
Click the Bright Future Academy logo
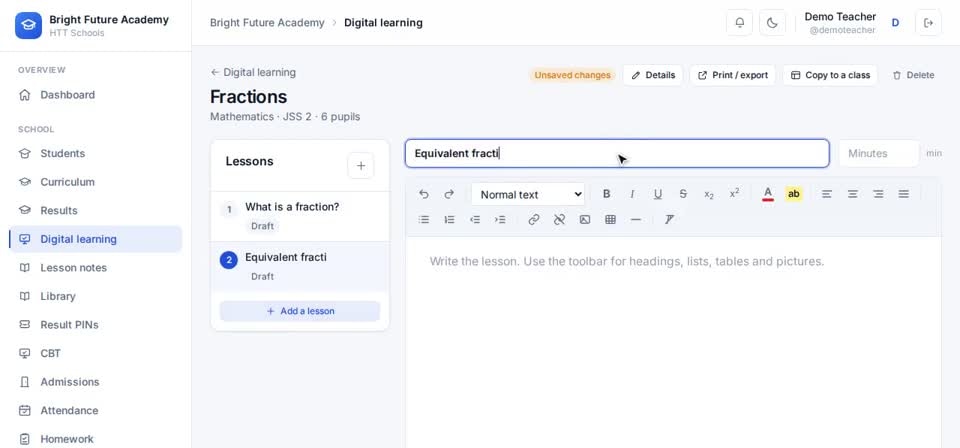point(28,25)
